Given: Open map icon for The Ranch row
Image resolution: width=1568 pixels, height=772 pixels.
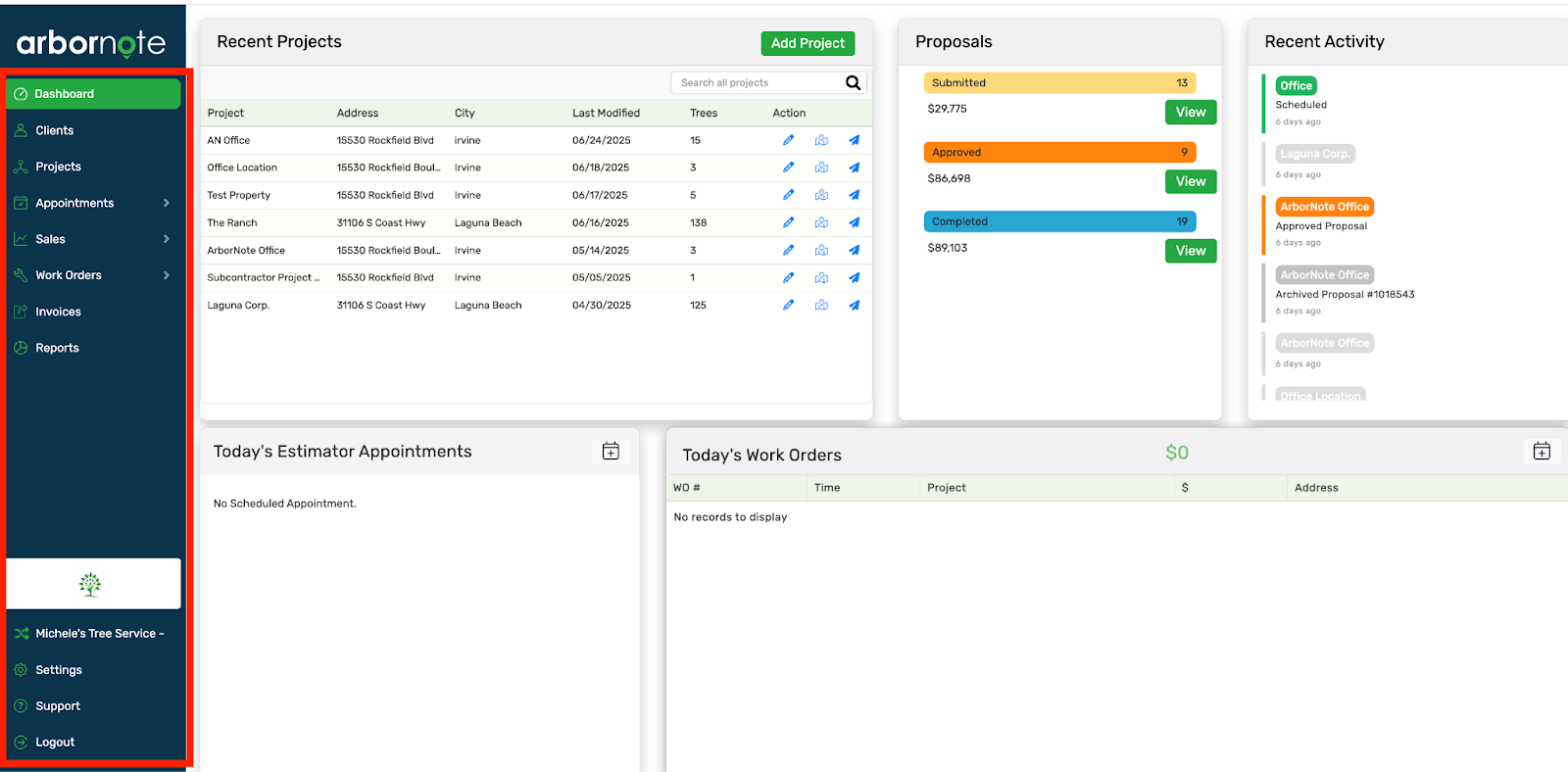Looking at the screenshot, I should [x=821, y=222].
